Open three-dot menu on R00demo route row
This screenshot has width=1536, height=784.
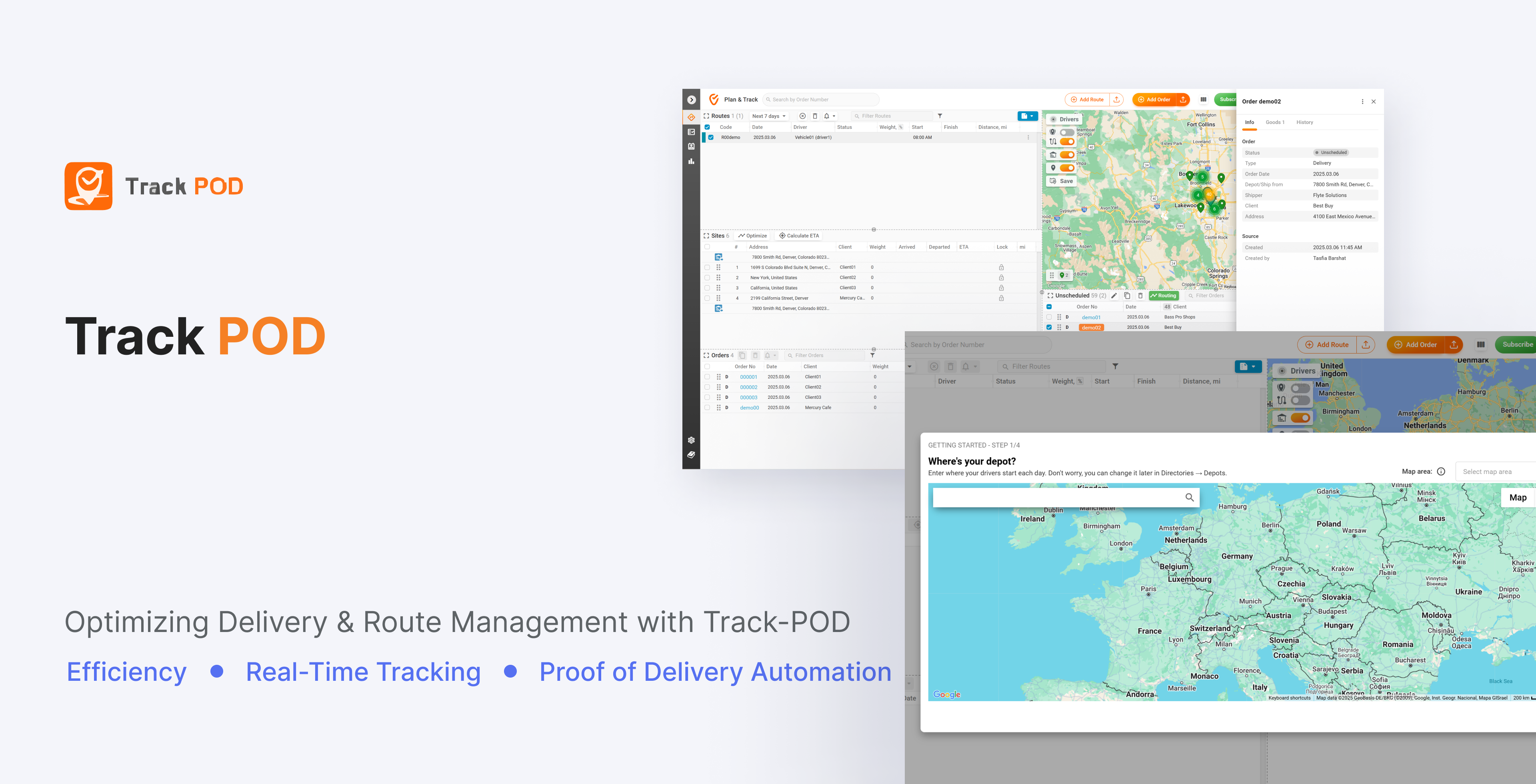click(x=1028, y=137)
